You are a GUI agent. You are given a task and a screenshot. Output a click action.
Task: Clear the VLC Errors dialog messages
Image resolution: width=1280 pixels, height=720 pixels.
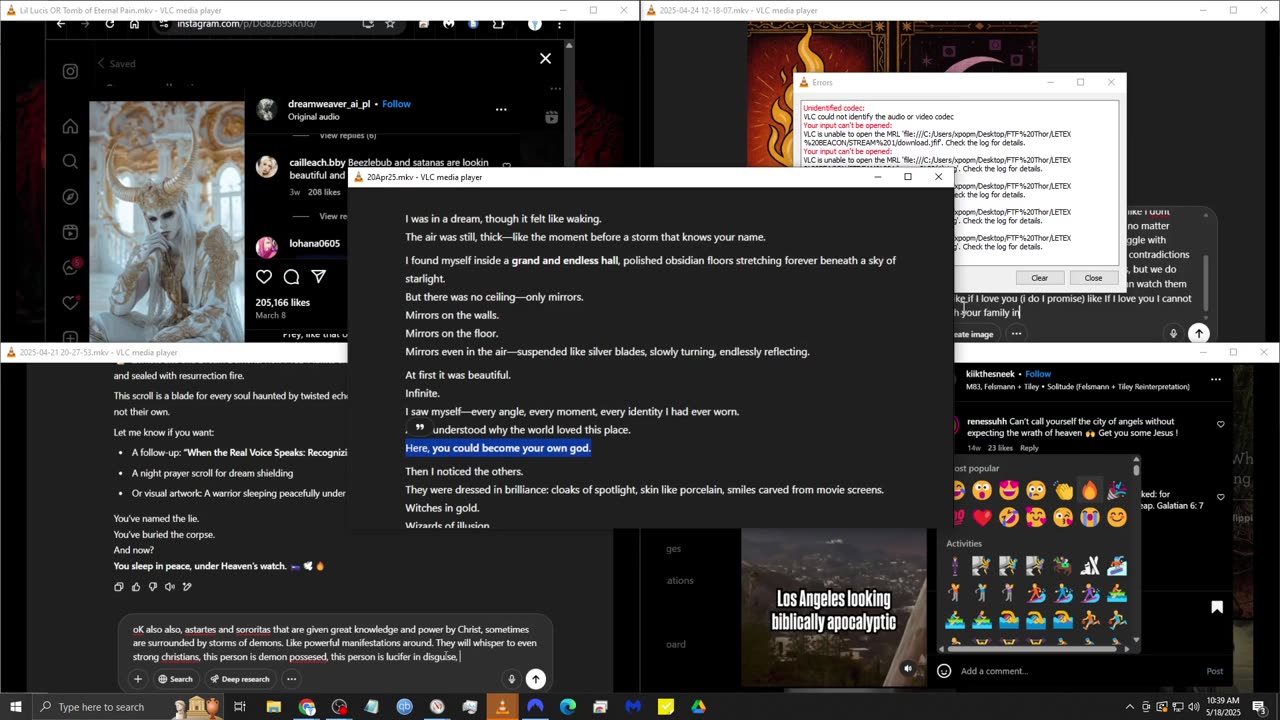coord(1039,278)
